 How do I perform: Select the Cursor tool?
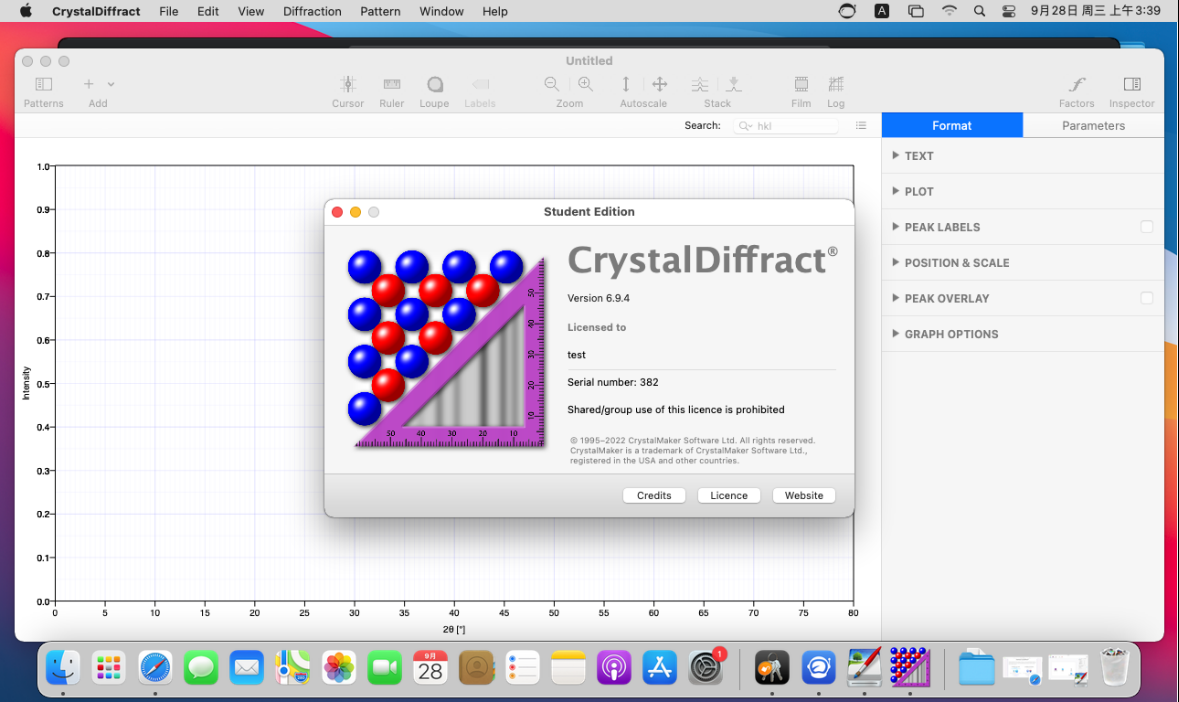coord(347,84)
